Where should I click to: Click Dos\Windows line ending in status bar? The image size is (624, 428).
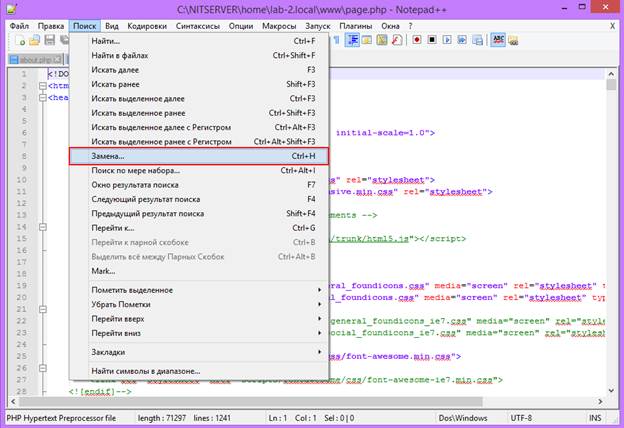tap(463, 418)
